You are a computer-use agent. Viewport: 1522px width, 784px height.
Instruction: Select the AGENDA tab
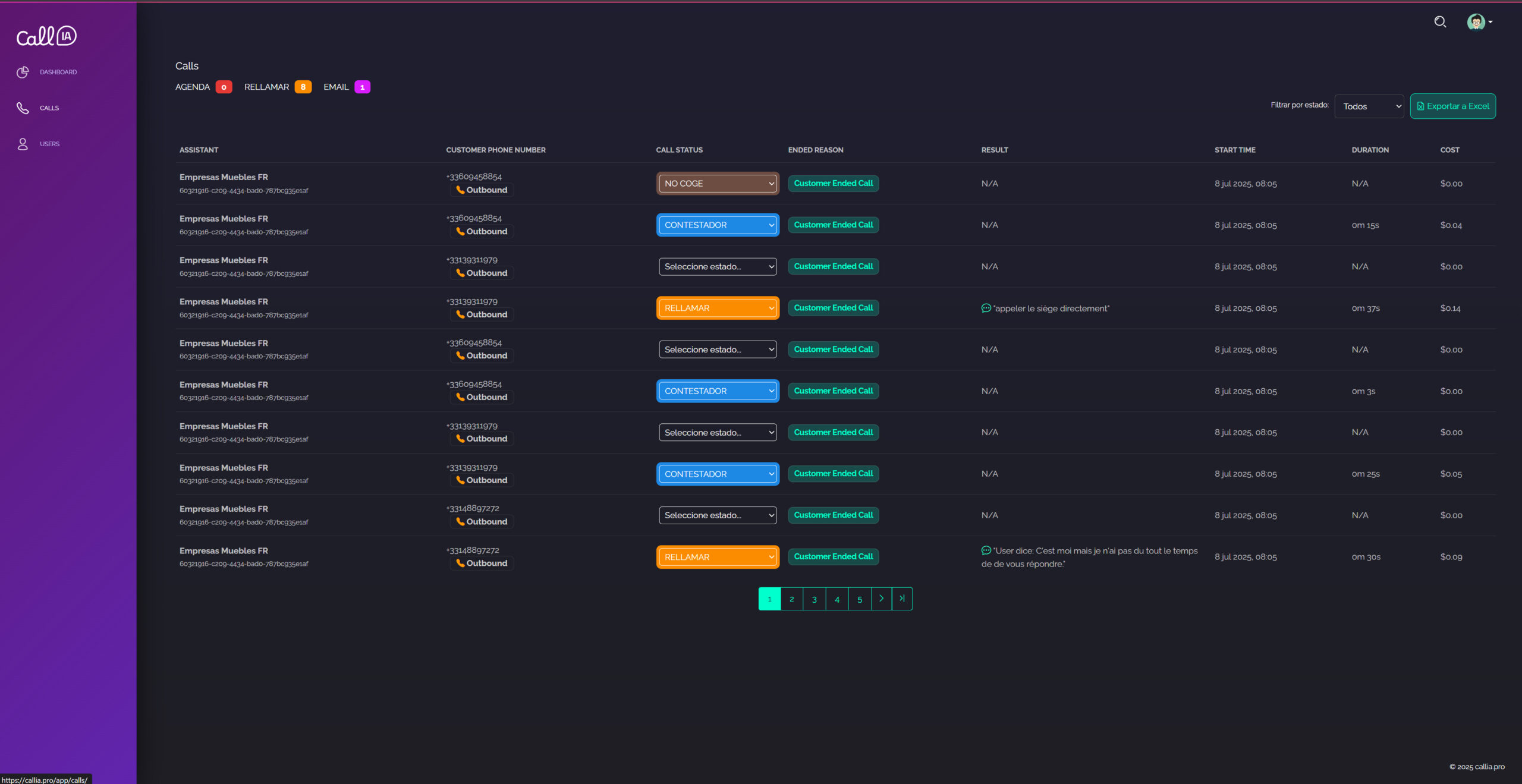(193, 87)
